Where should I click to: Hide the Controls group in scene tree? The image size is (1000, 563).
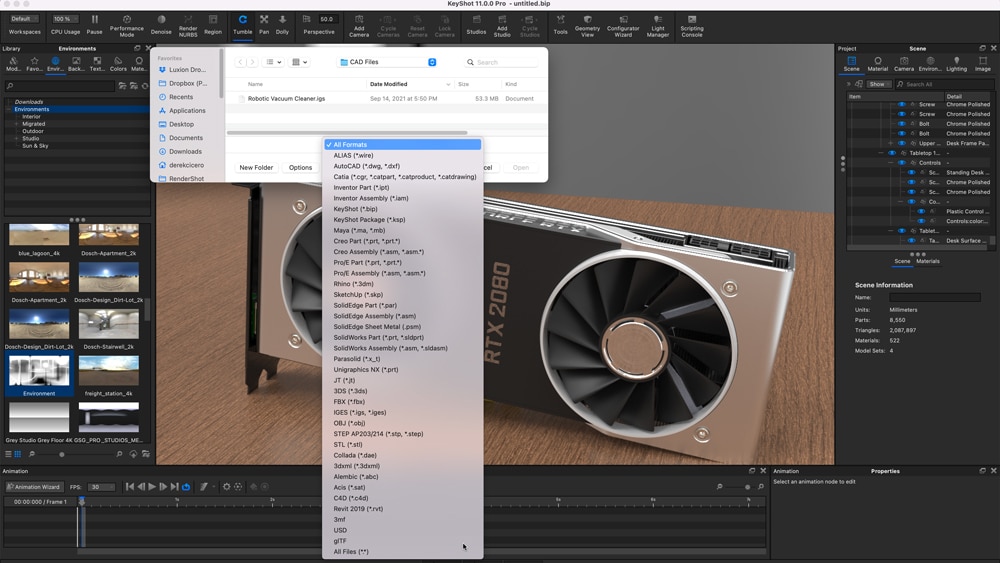(x=901, y=163)
